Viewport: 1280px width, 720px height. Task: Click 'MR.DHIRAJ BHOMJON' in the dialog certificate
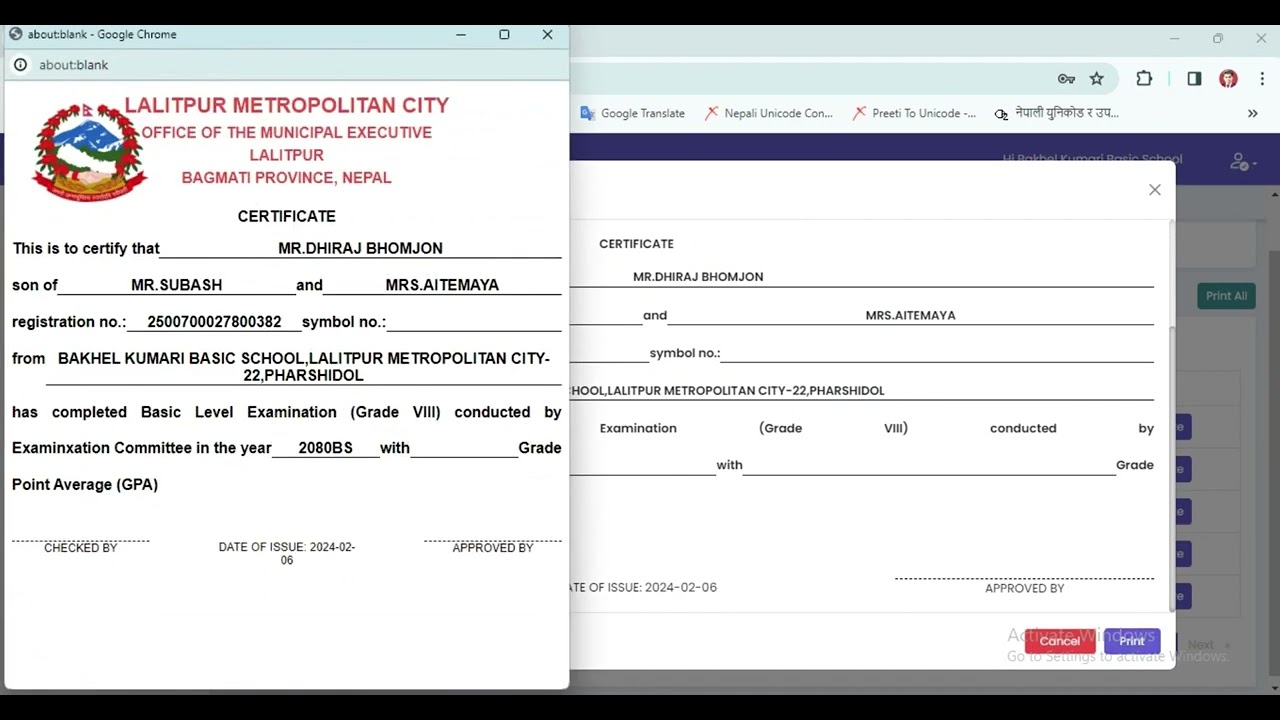pyautogui.click(x=698, y=277)
